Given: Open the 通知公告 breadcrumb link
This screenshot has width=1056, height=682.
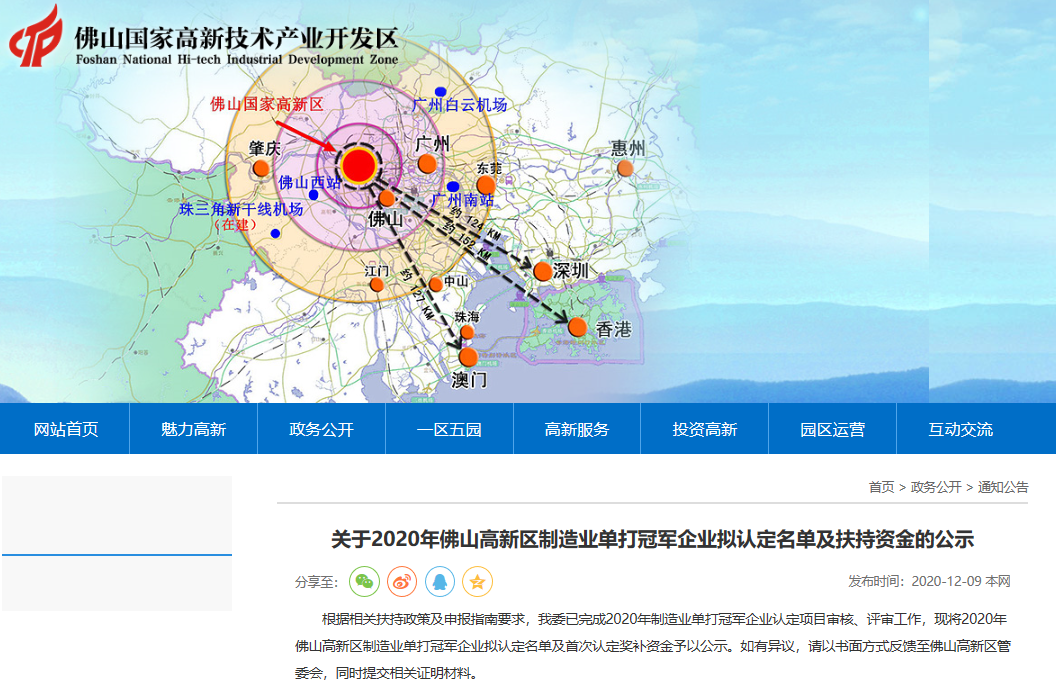Looking at the screenshot, I should (x=1003, y=487).
